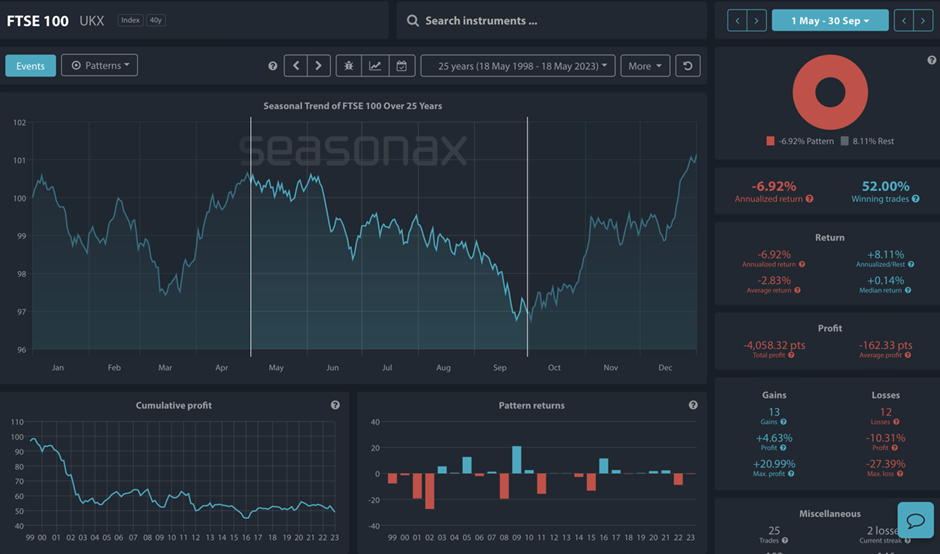Click the '+0.14%' median return value

click(x=885, y=281)
